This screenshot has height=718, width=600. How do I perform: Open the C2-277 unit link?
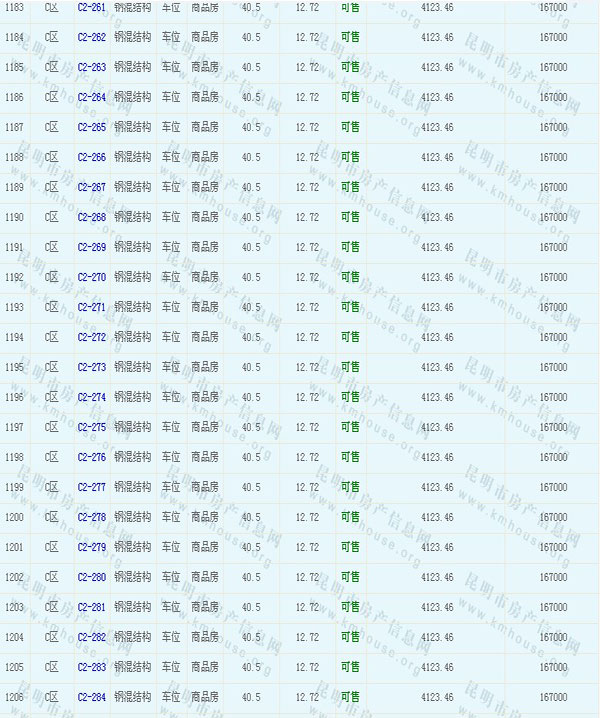click(x=91, y=488)
